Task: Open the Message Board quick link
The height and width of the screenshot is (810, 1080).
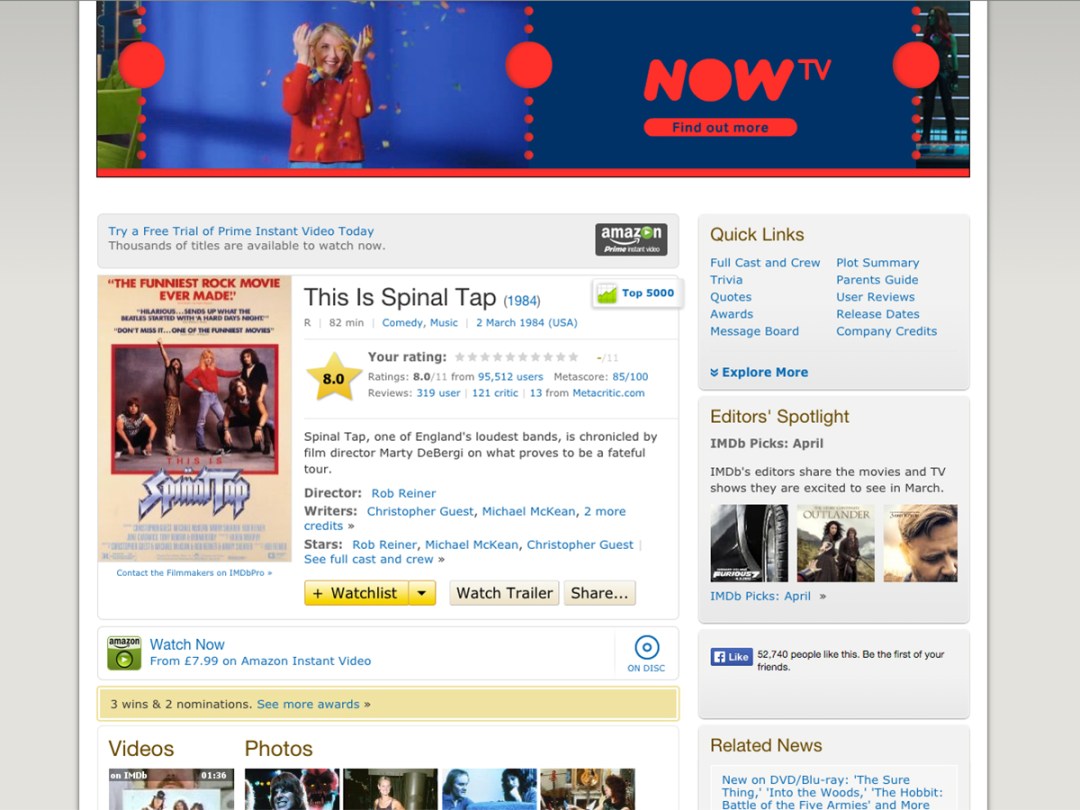Action: pyautogui.click(x=755, y=331)
